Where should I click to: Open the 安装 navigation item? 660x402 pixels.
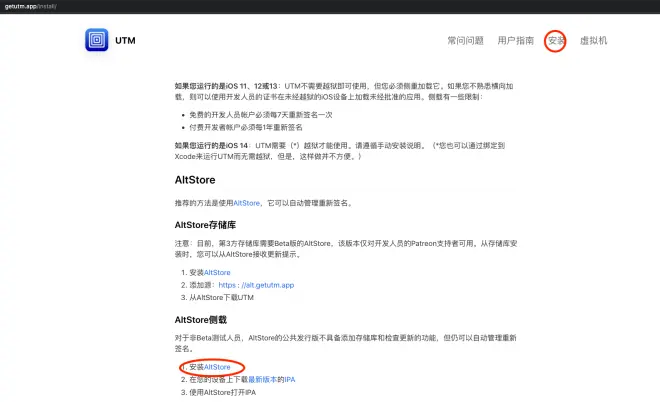[x=556, y=40]
